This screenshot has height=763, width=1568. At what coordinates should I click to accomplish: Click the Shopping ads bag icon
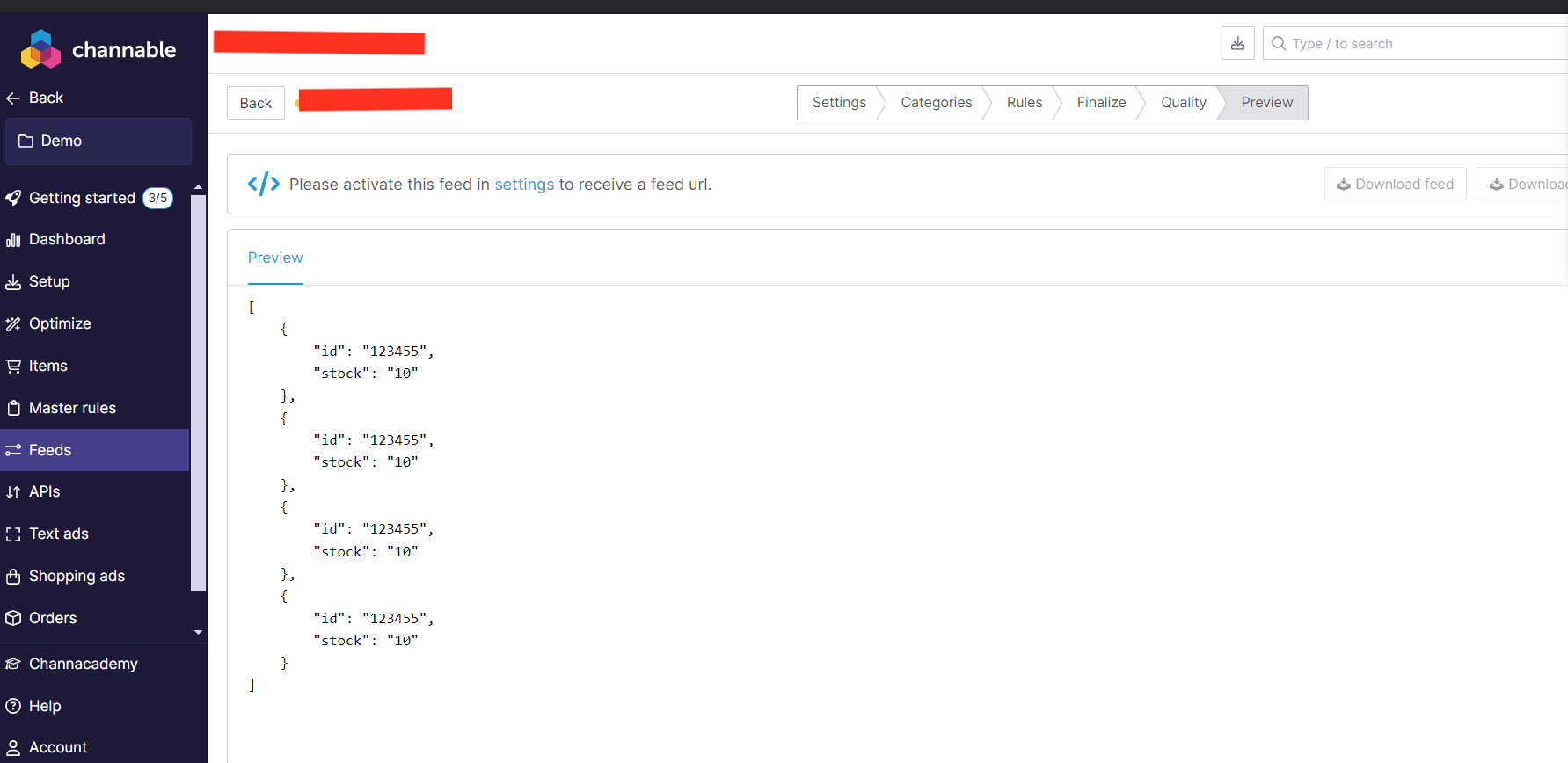click(13, 577)
